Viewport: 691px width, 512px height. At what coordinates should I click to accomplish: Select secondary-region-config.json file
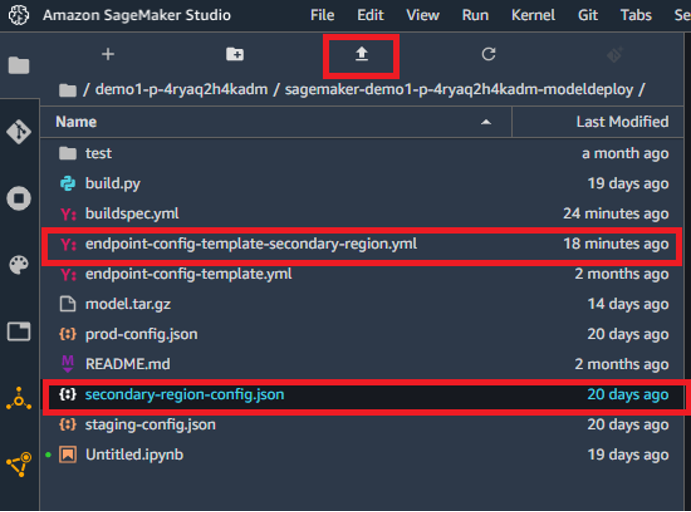pyautogui.click(x=184, y=394)
